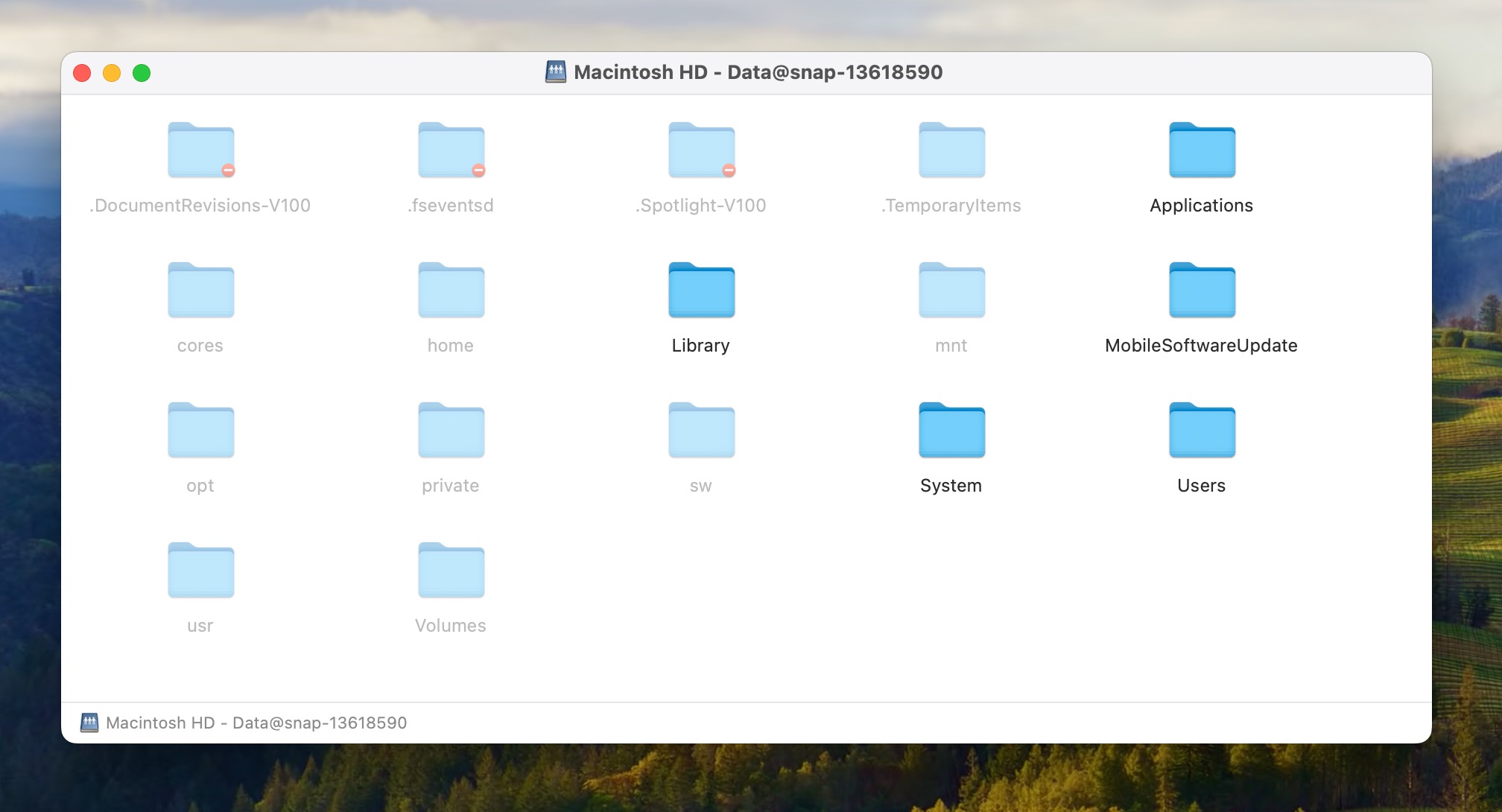Click the Volumes folder icon

tap(451, 571)
